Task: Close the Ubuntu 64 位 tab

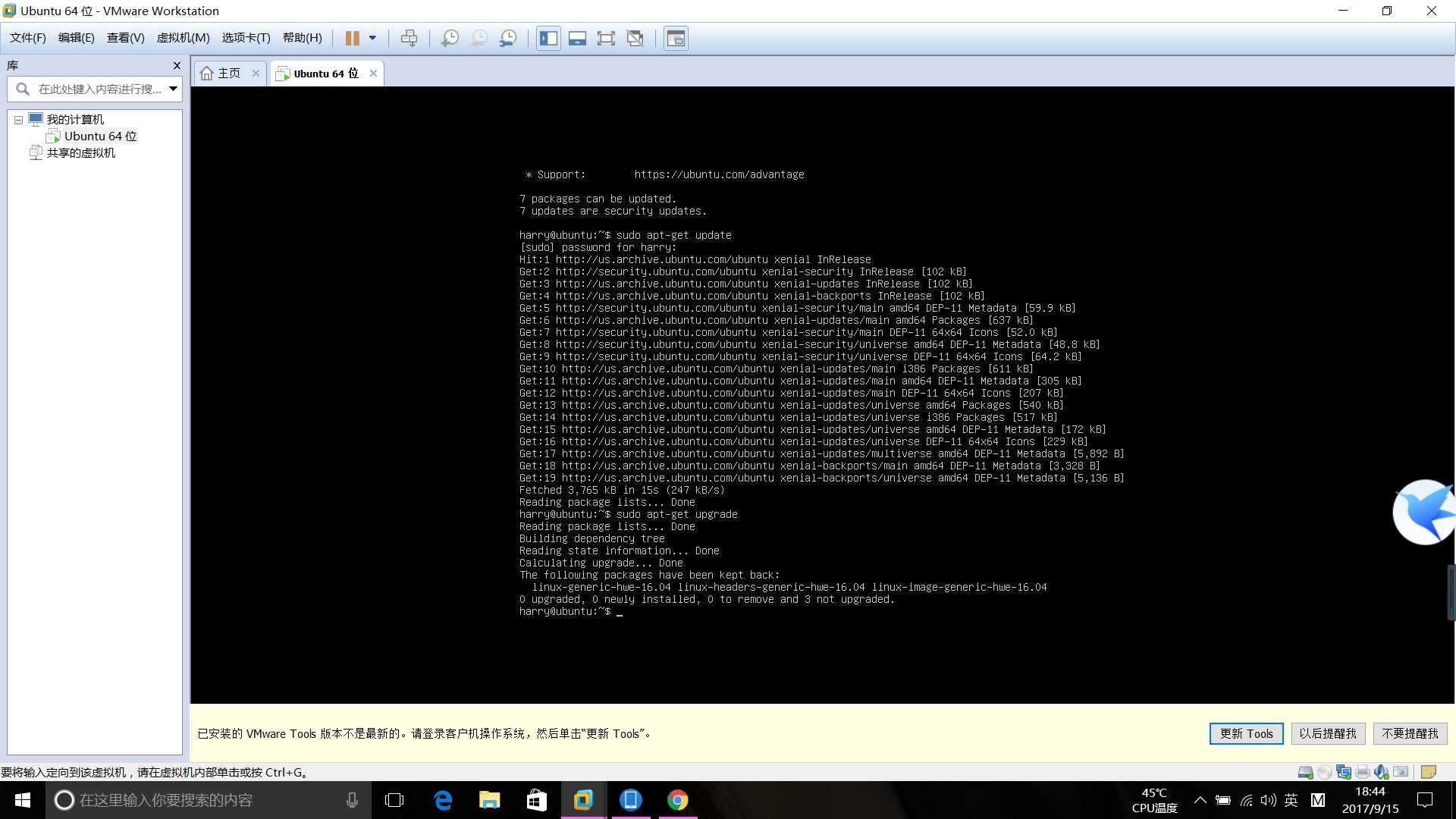Action: 373,73
